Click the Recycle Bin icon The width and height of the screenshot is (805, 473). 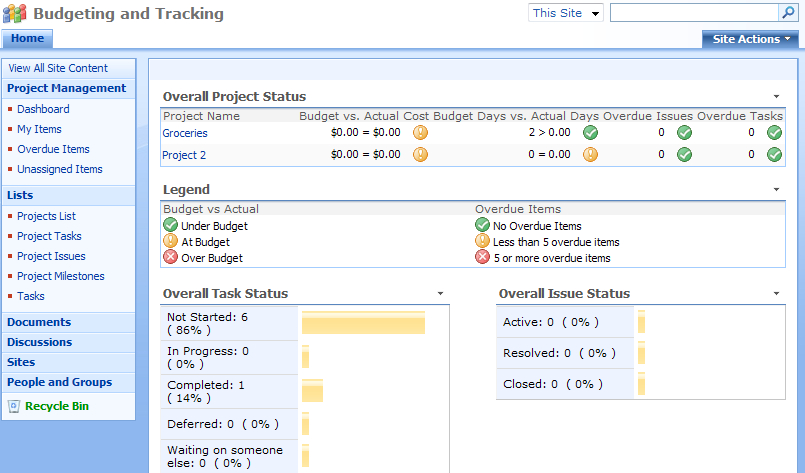pos(14,407)
